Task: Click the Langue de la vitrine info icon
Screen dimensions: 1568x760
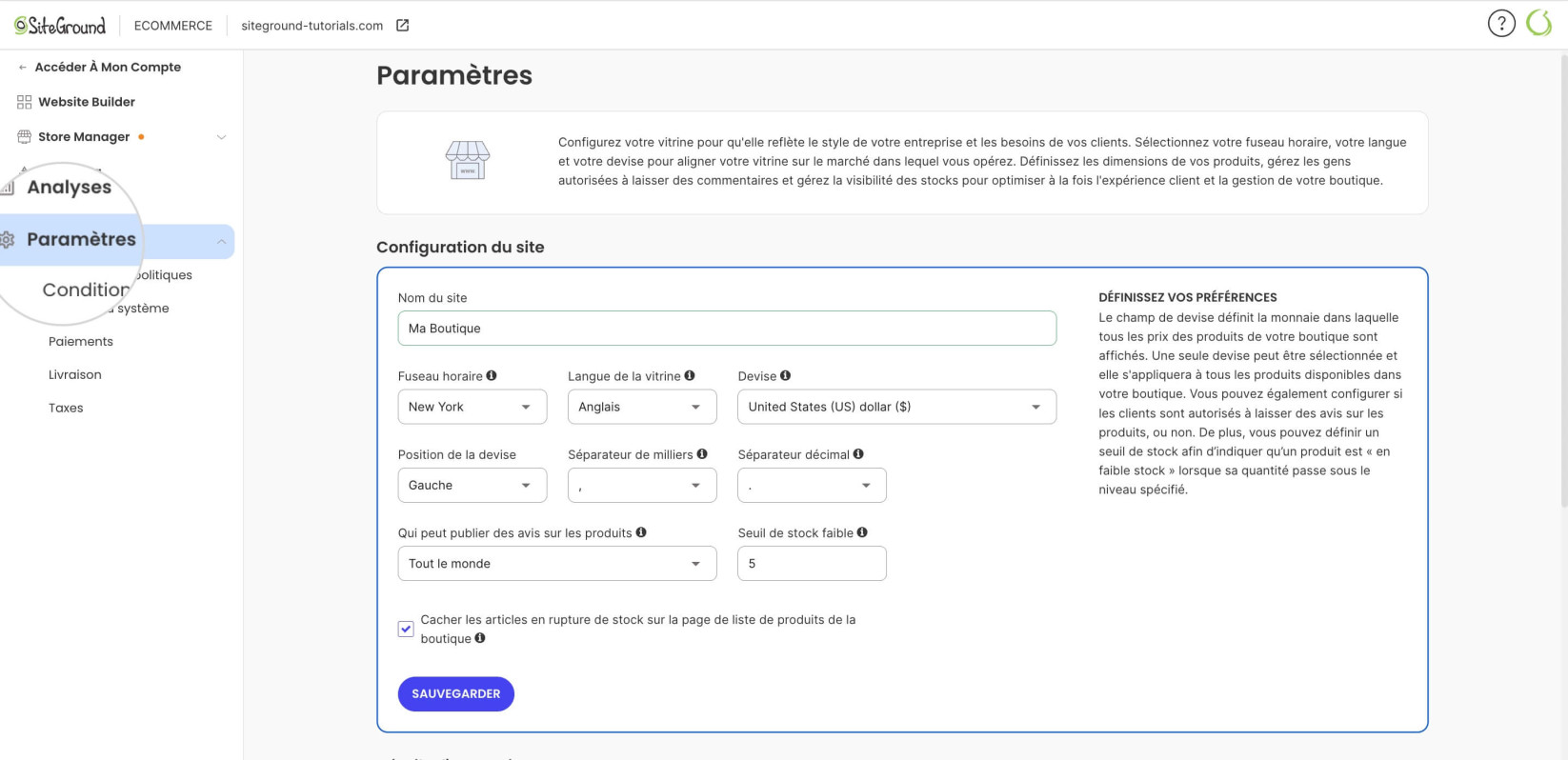Action: 690,376
